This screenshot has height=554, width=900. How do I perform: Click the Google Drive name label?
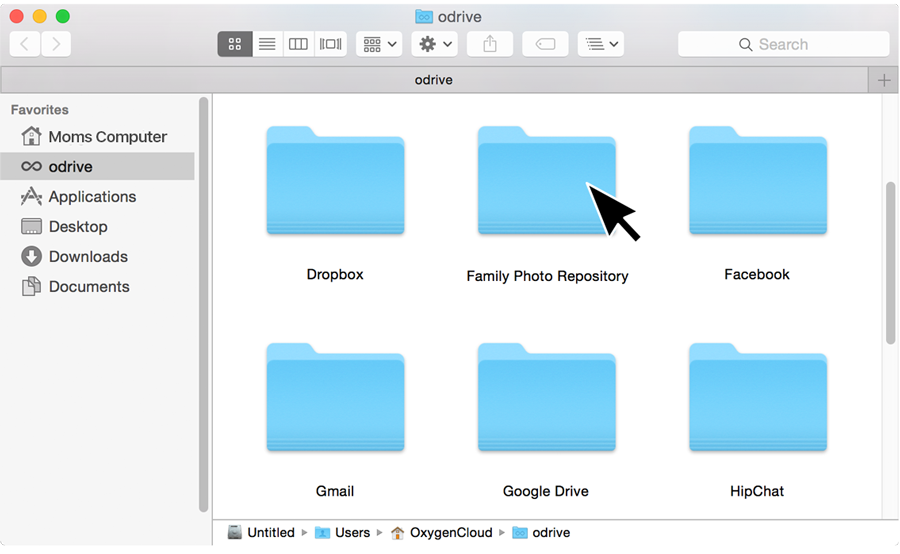click(x=546, y=491)
